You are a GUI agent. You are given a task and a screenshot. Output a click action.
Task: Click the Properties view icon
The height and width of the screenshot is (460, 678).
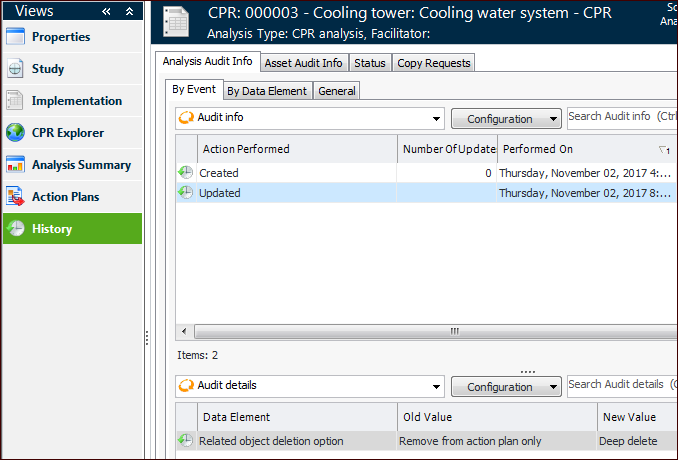point(15,37)
